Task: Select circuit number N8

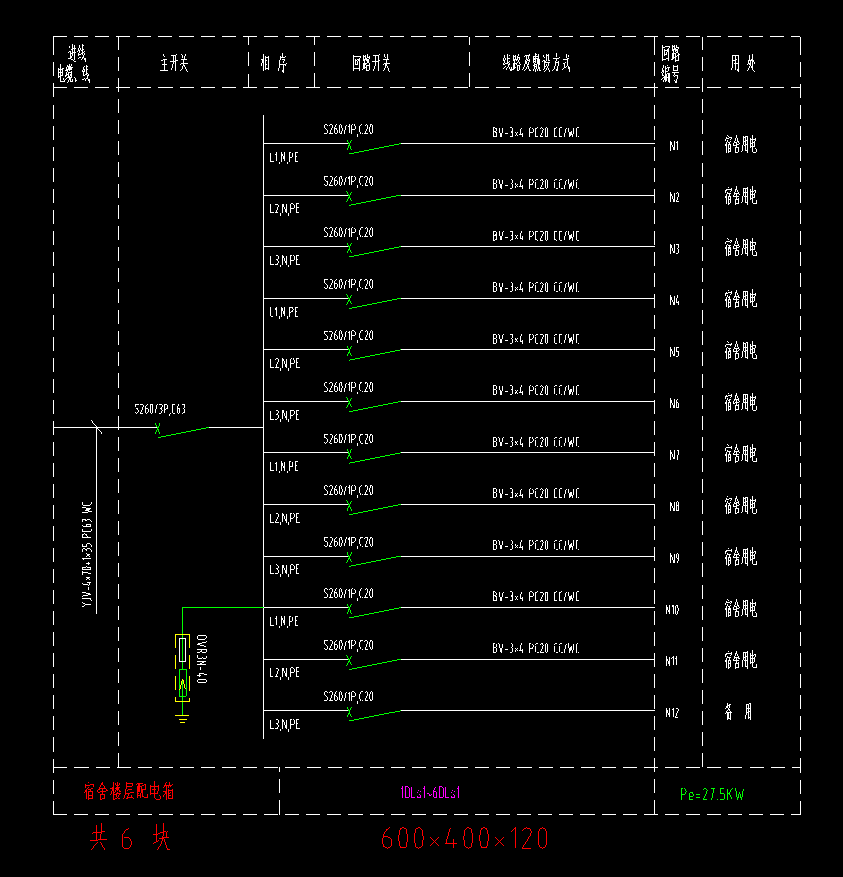Action: (674, 507)
